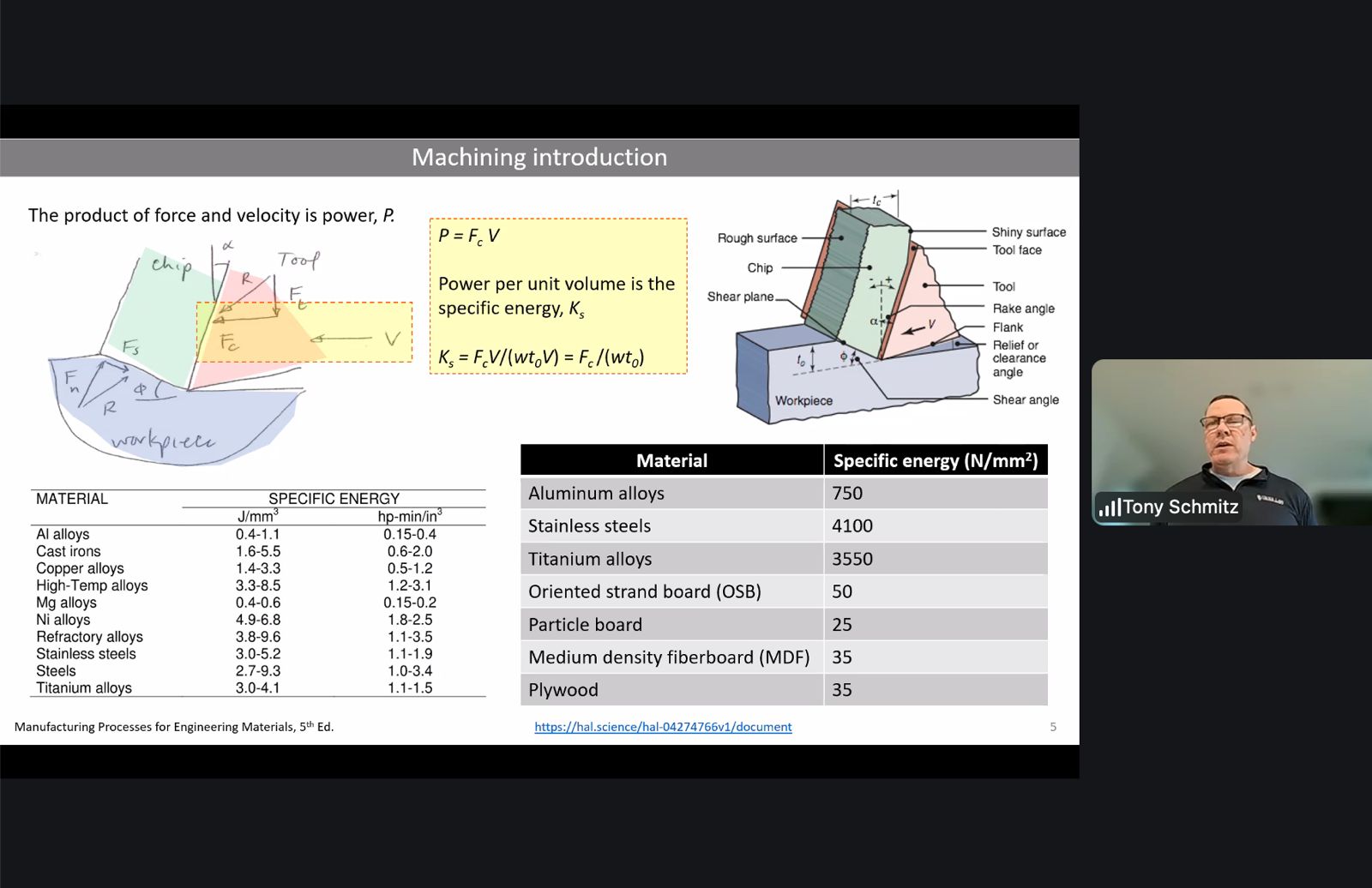Click the Manufacturing Processes textbook citation
1372x888 pixels.
tap(174, 727)
